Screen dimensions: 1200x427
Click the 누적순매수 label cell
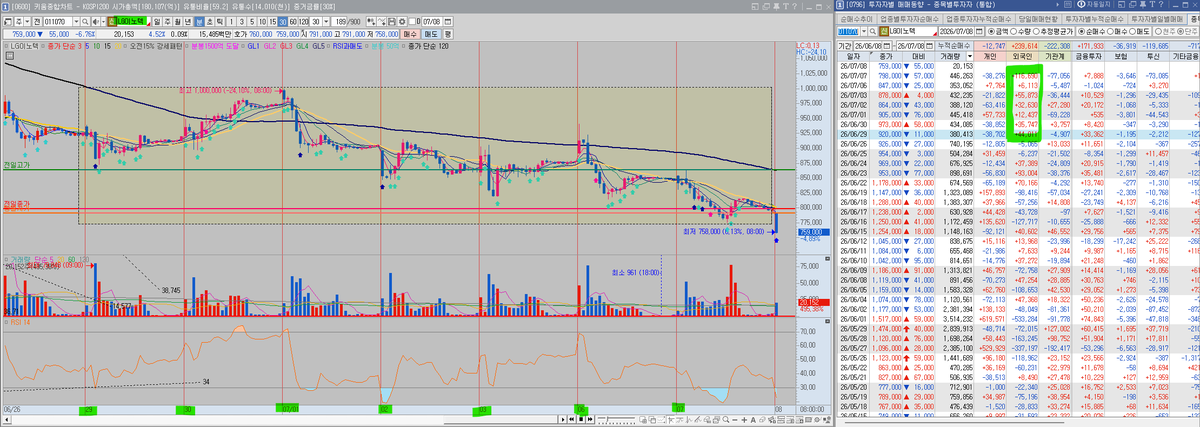pos(953,46)
